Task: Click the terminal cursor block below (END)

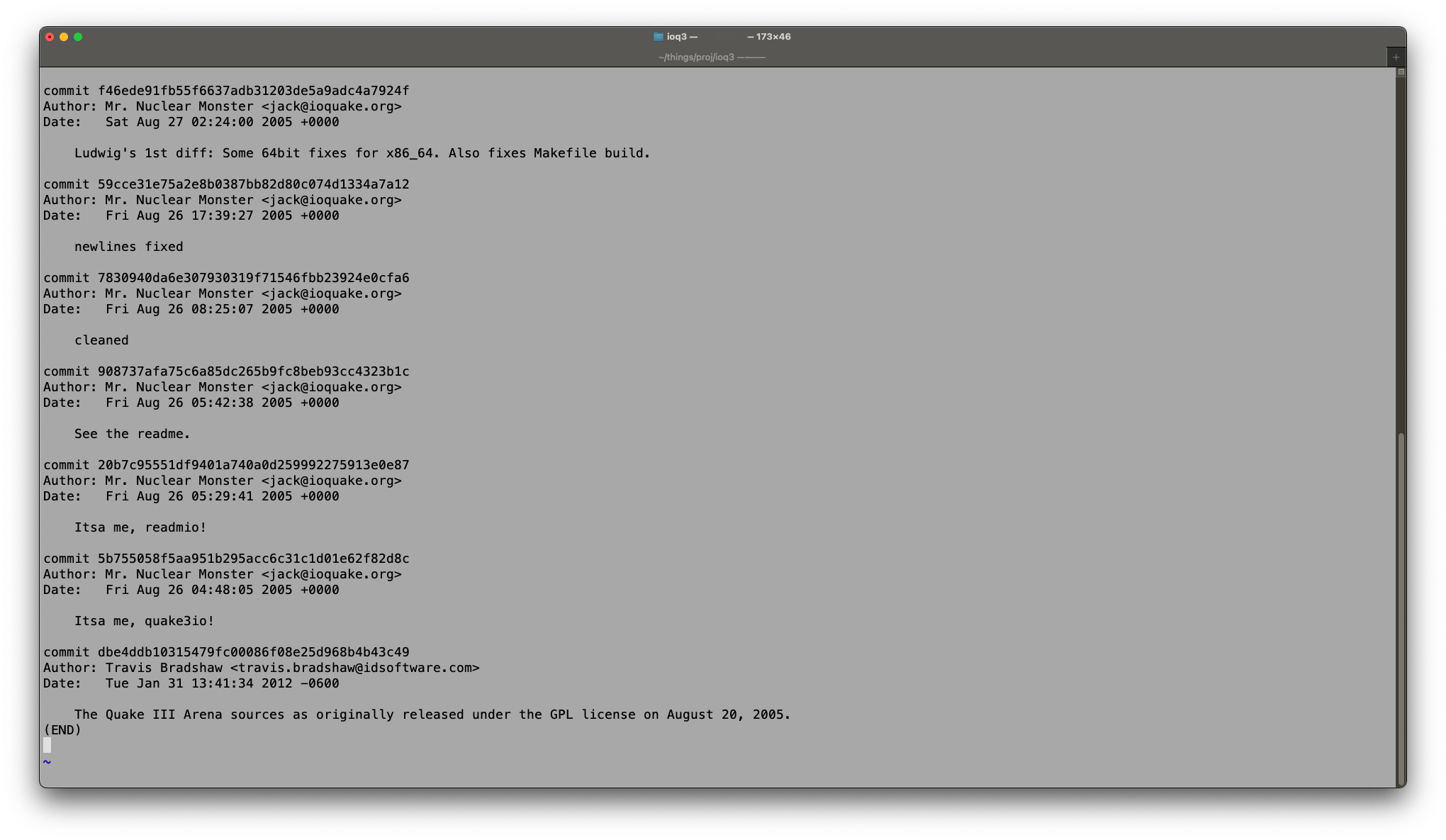Action: (47, 745)
